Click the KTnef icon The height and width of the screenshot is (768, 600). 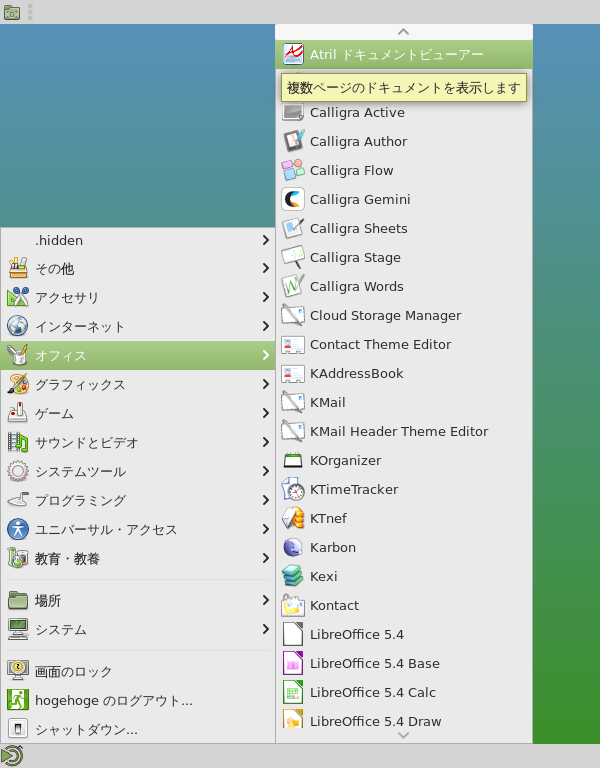[293, 518]
